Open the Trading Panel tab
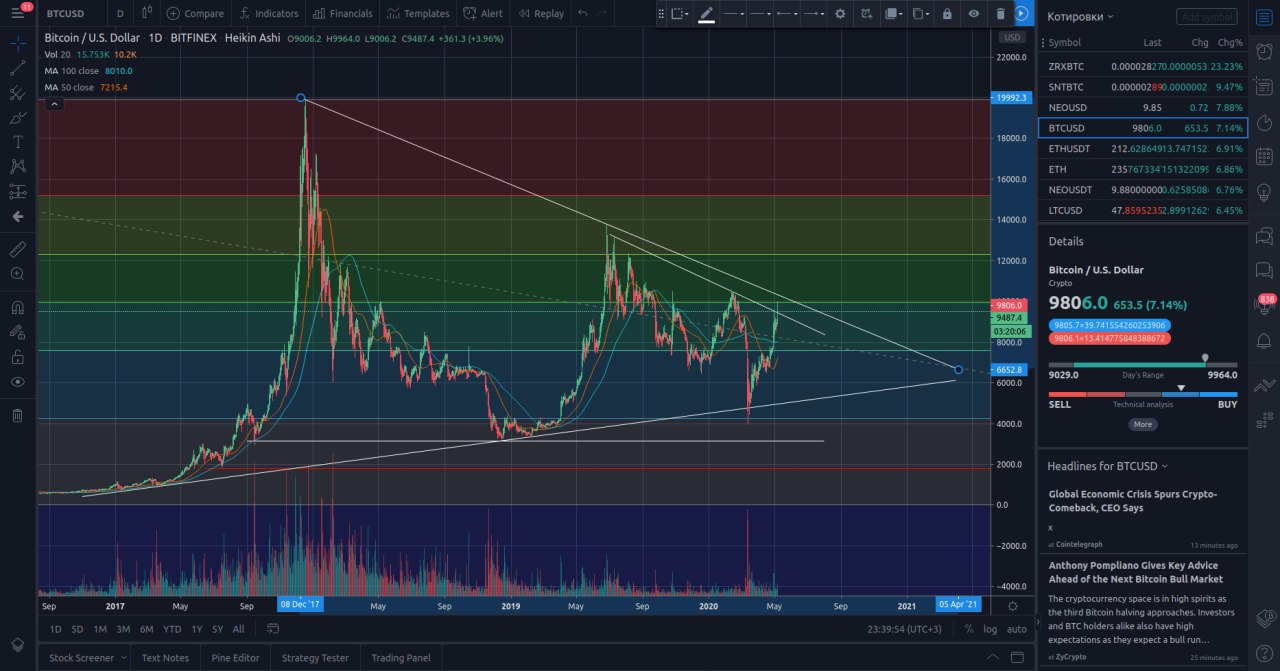The width and height of the screenshot is (1280, 671). pyautogui.click(x=401, y=658)
